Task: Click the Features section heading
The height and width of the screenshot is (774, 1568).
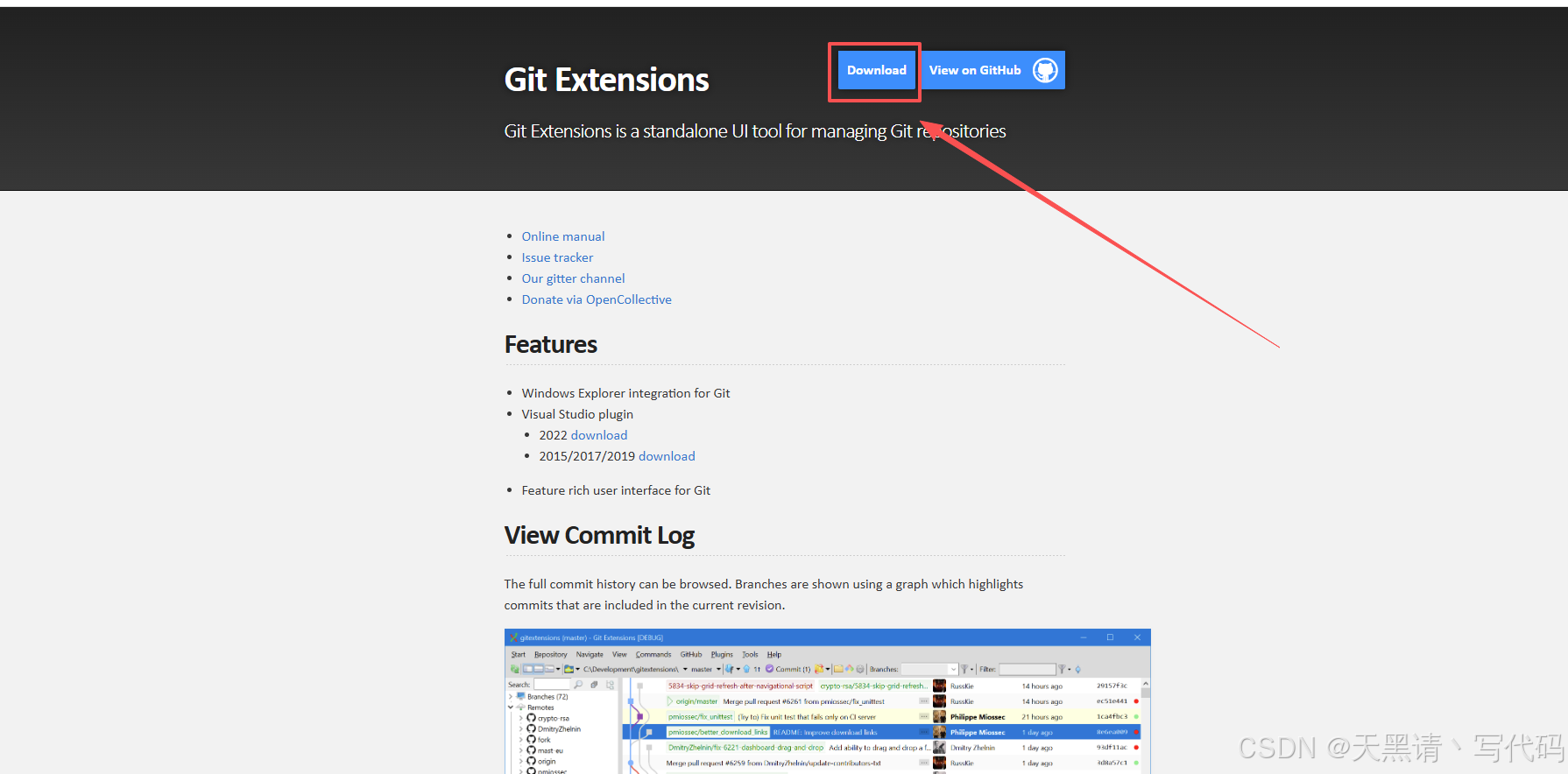Action: [x=551, y=345]
